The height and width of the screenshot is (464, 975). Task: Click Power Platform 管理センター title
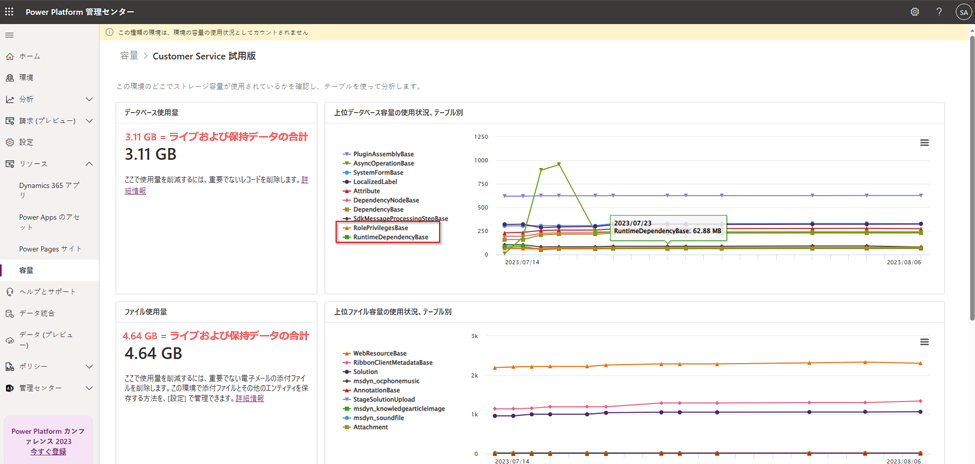(x=80, y=12)
